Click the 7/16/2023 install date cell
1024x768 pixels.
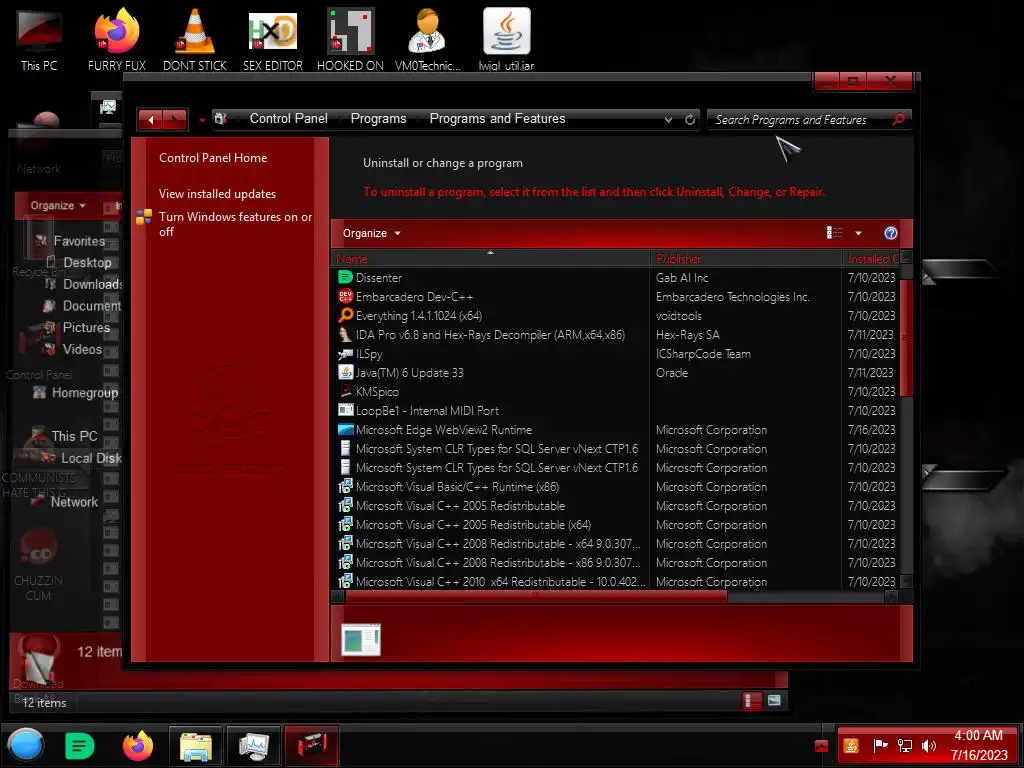pos(871,430)
